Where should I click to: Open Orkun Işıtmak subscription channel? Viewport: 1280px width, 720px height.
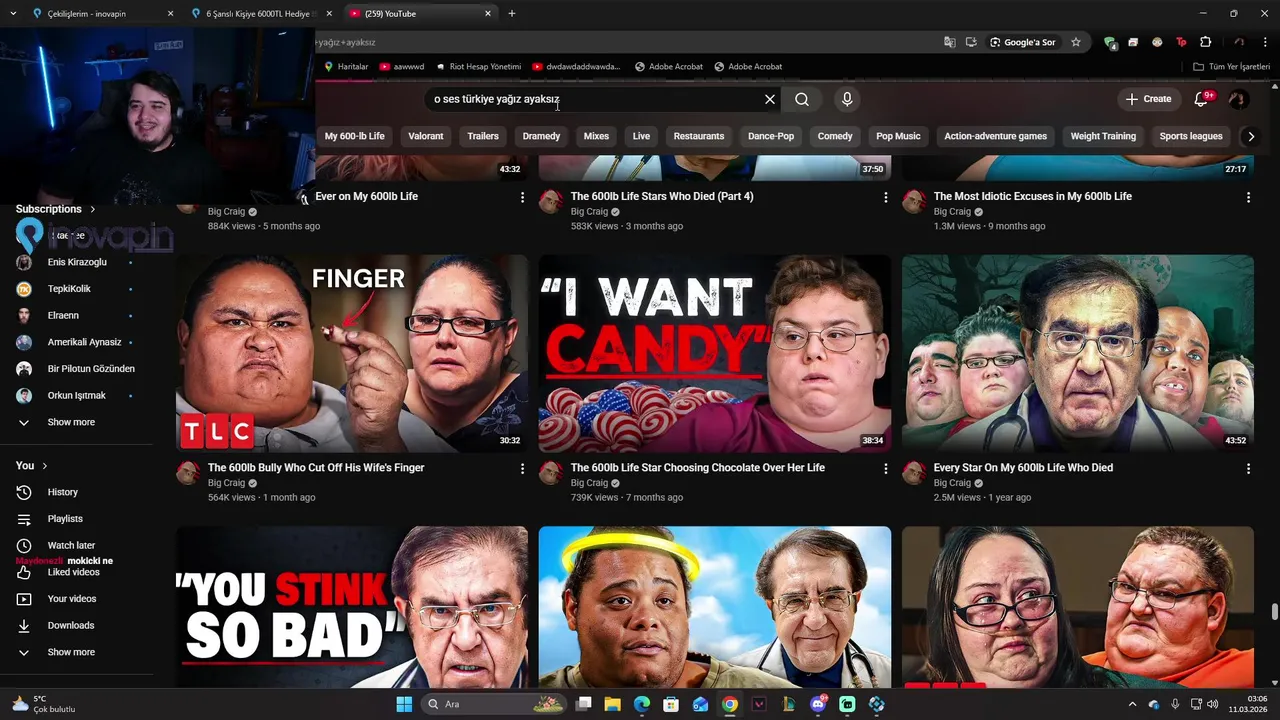[75, 396]
